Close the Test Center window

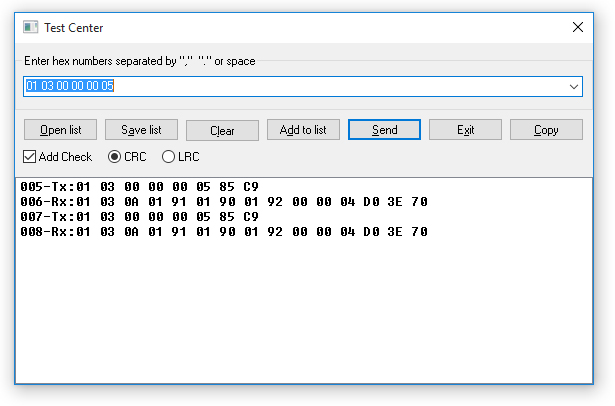578,27
